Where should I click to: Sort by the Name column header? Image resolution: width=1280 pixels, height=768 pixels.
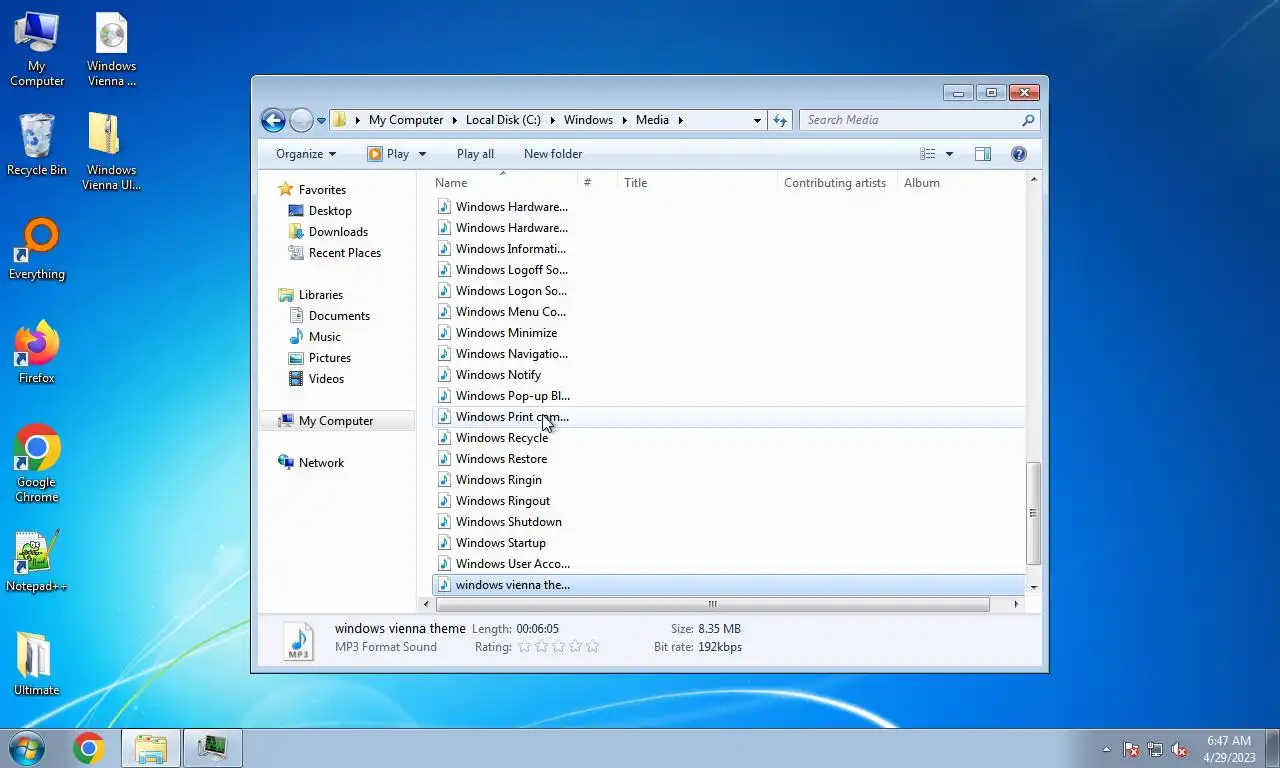[x=505, y=183]
